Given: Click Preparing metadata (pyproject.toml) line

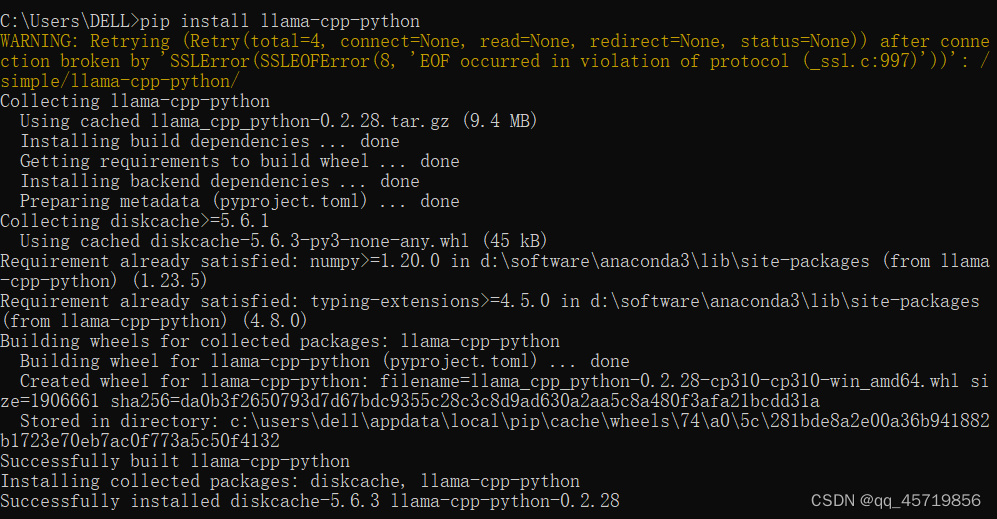Looking at the screenshot, I should point(240,201).
